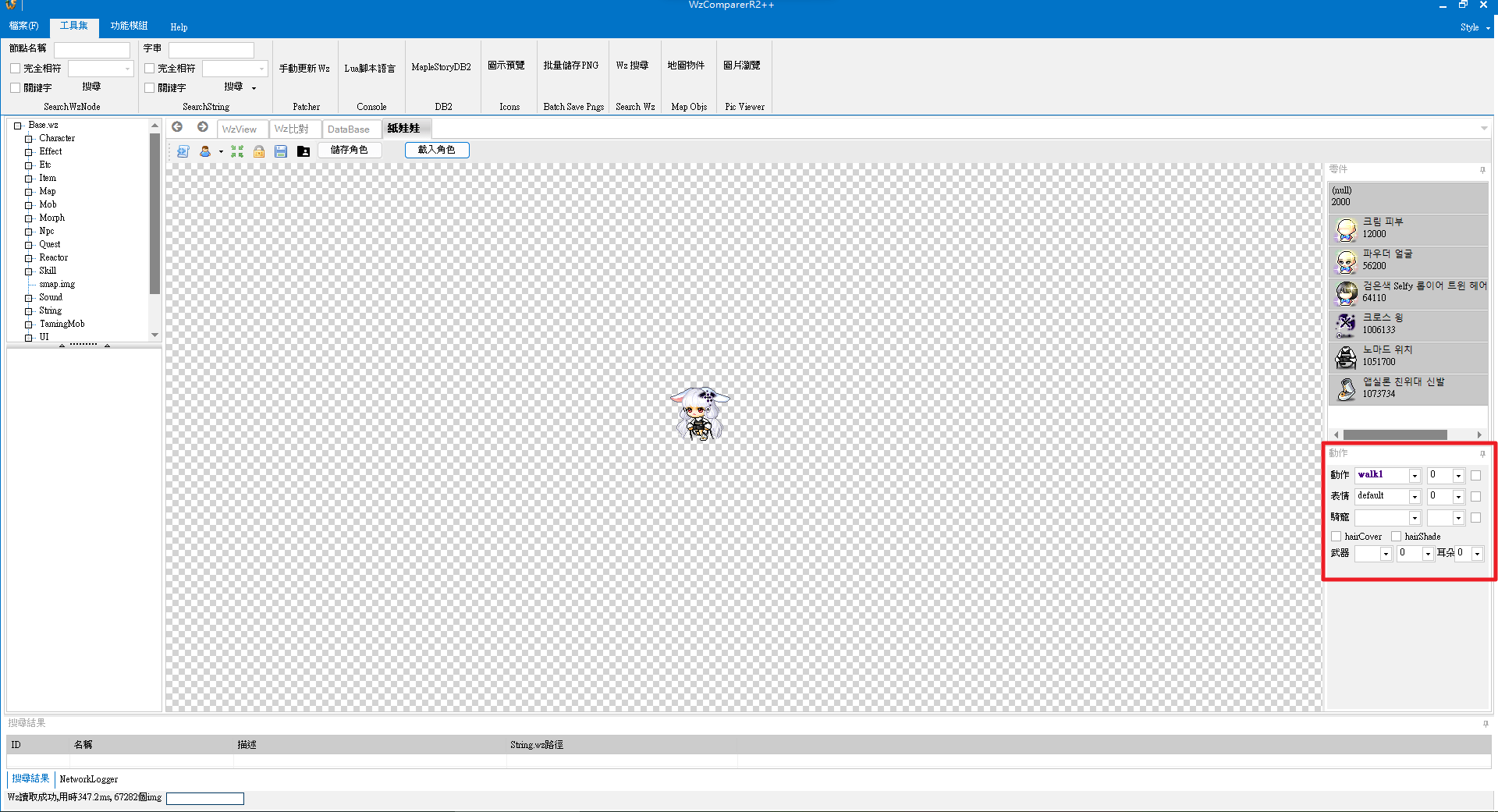Go back with the left arrow navigation icon
This screenshot has height=812, width=1498.
[x=178, y=127]
